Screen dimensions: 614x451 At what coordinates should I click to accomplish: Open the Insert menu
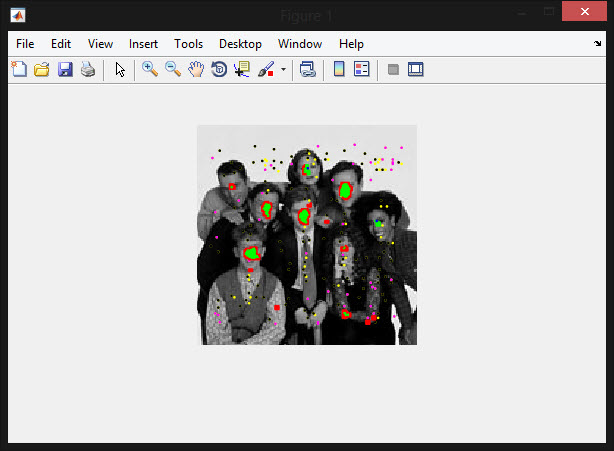tap(143, 44)
